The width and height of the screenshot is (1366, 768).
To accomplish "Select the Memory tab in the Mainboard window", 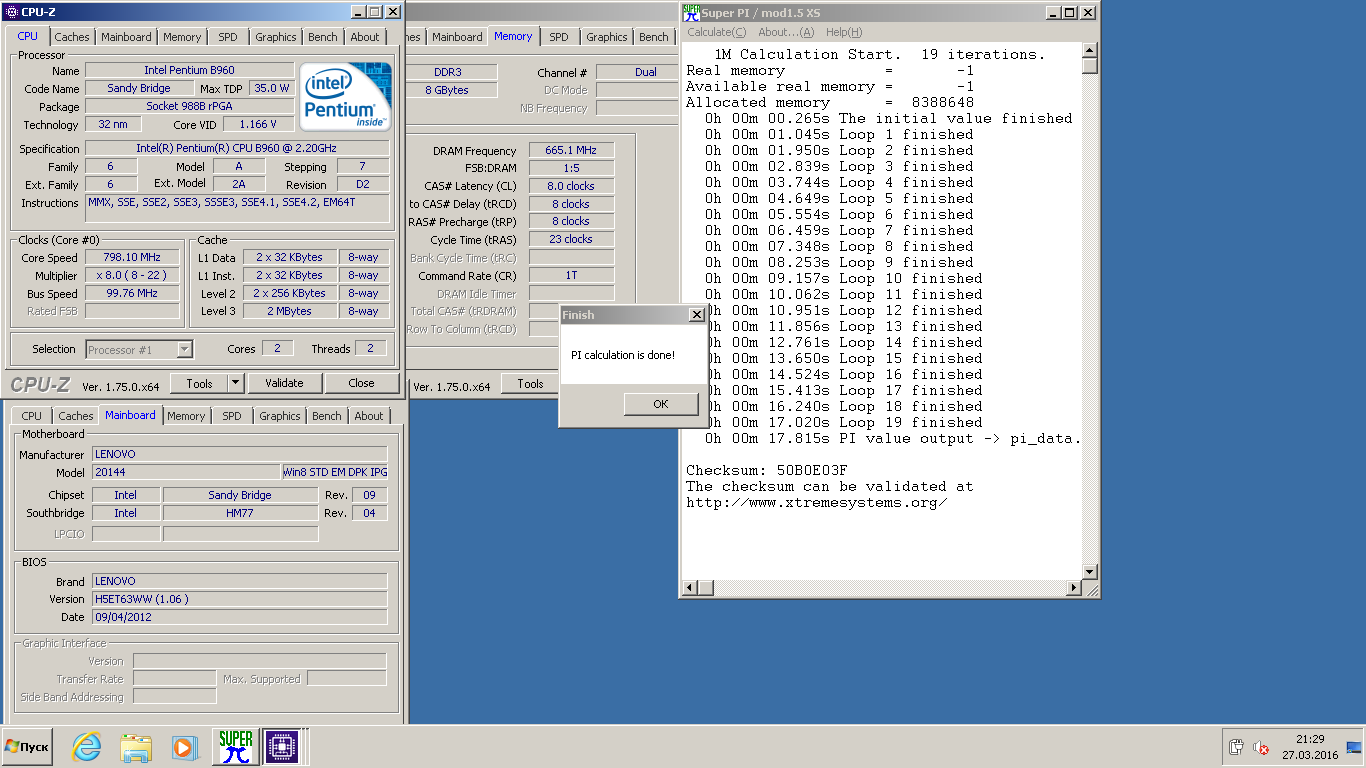I will coord(186,416).
